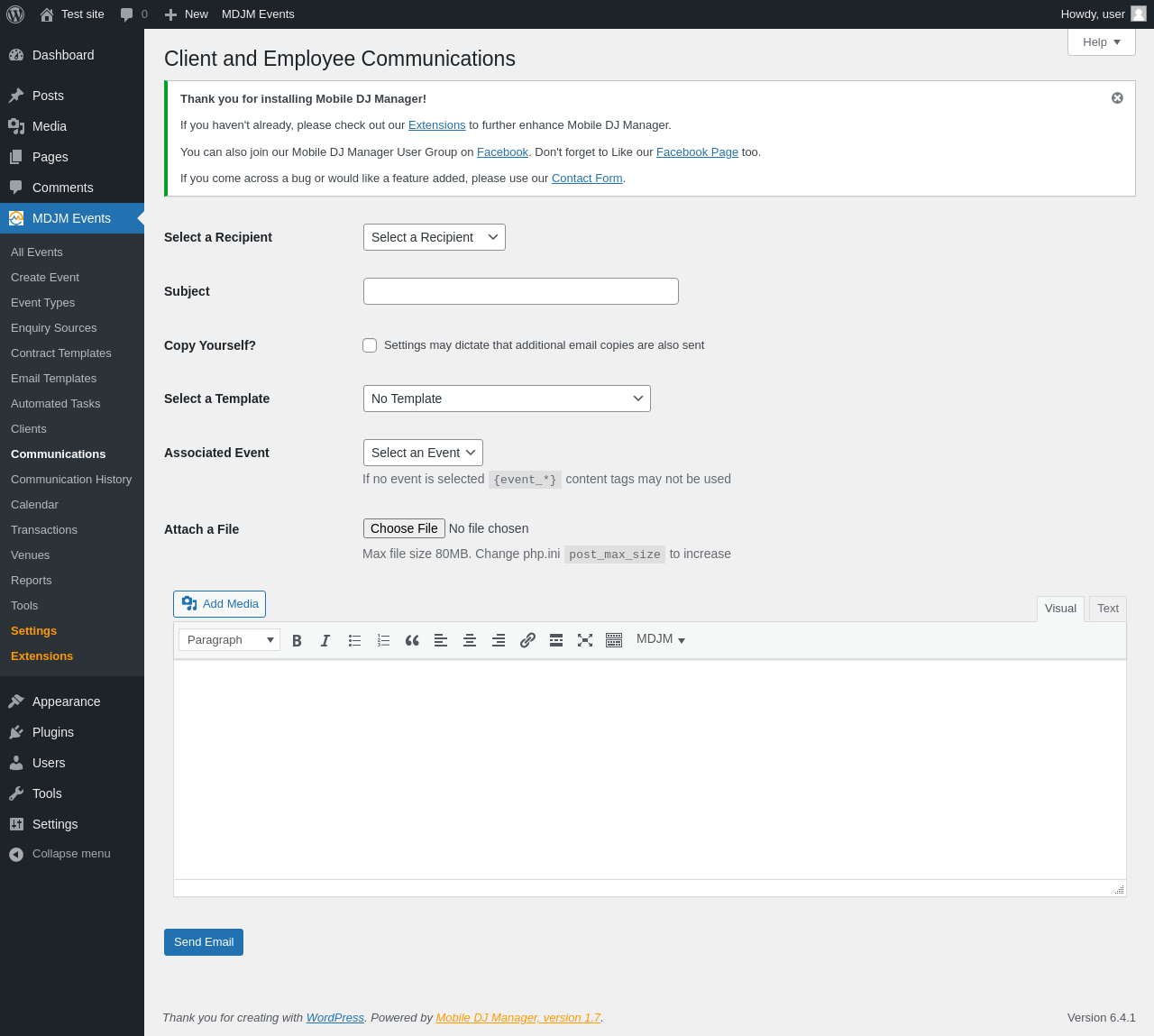Toggle the toolbar keyboard icon
The height and width of the screenshot is (1036, 1154).
(614, 640)
